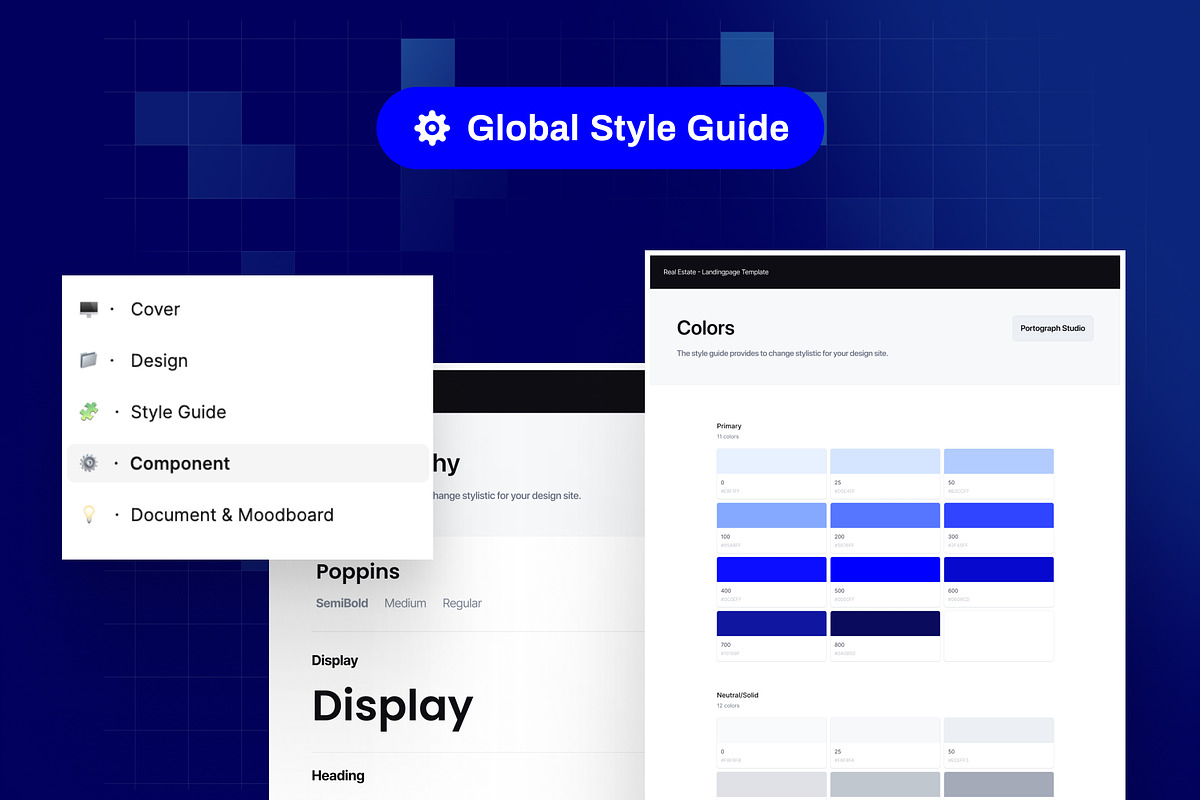Click the Neutral/Solid section label

click(738, 695)
